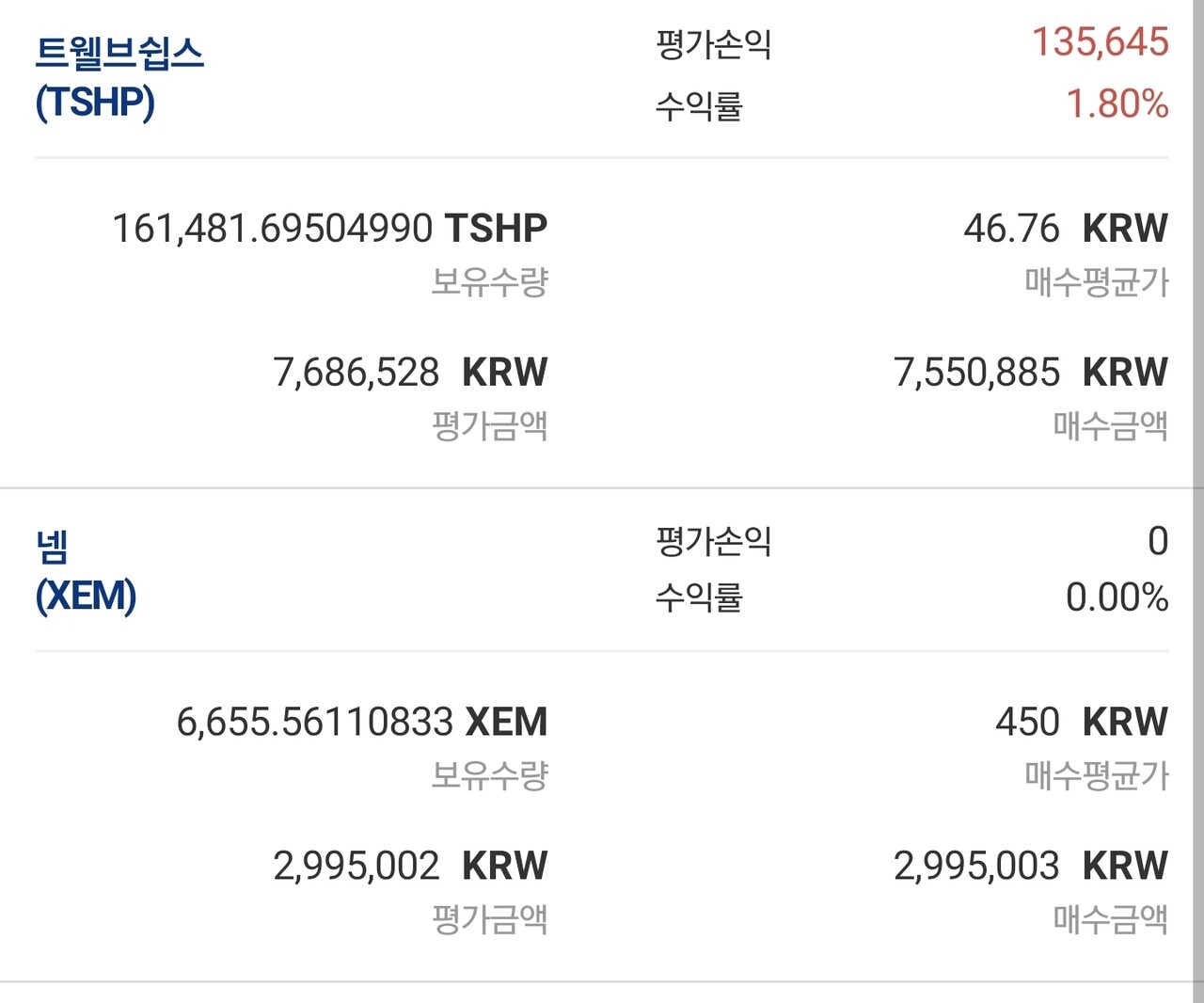This screenshot has height=1003, width=1204.
Task: Click the TSHP 매수평균가 46.76 KRW
Action: point(1068,228)
